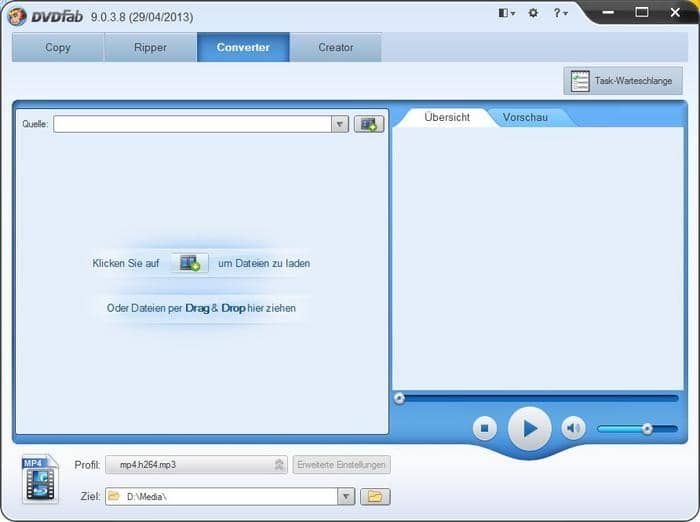This screenshot has height=522, width=700.
Task: Click the yellow folder icon inside the Ziel field
Action: tap(114, 496)
